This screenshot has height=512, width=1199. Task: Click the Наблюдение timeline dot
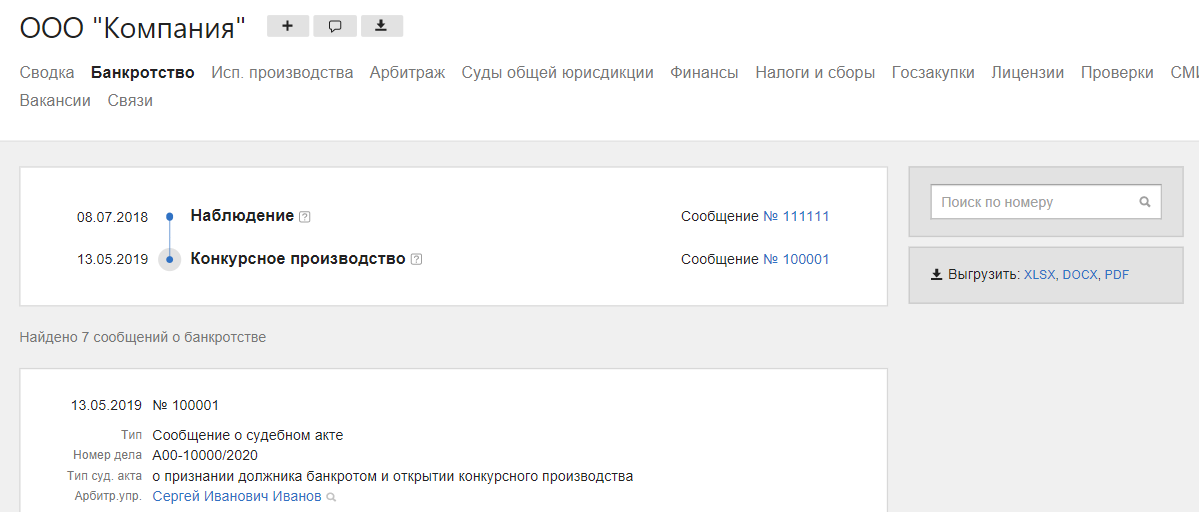170,216
